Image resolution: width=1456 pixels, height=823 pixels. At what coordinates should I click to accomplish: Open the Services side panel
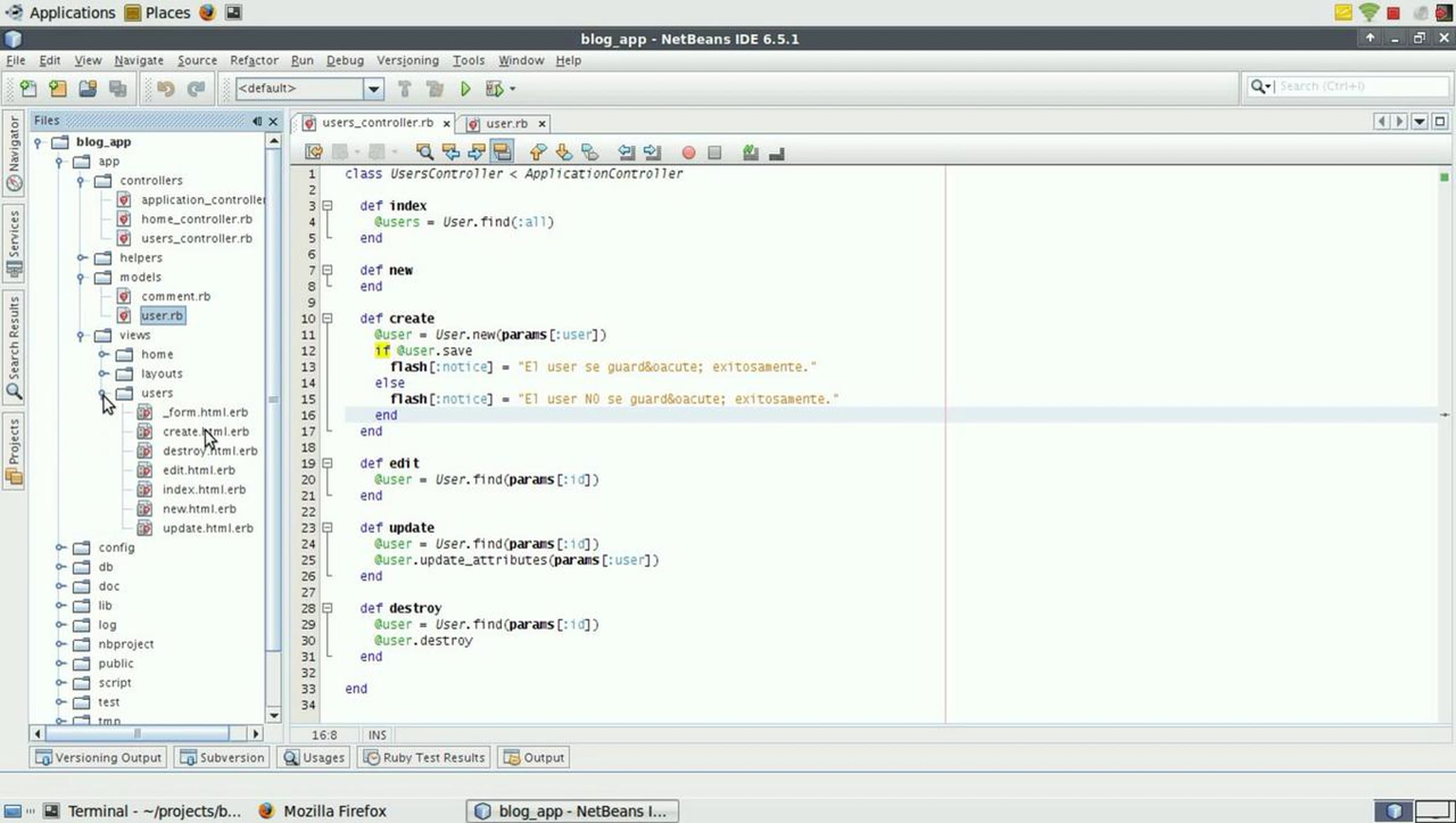[x=14, y=243]
